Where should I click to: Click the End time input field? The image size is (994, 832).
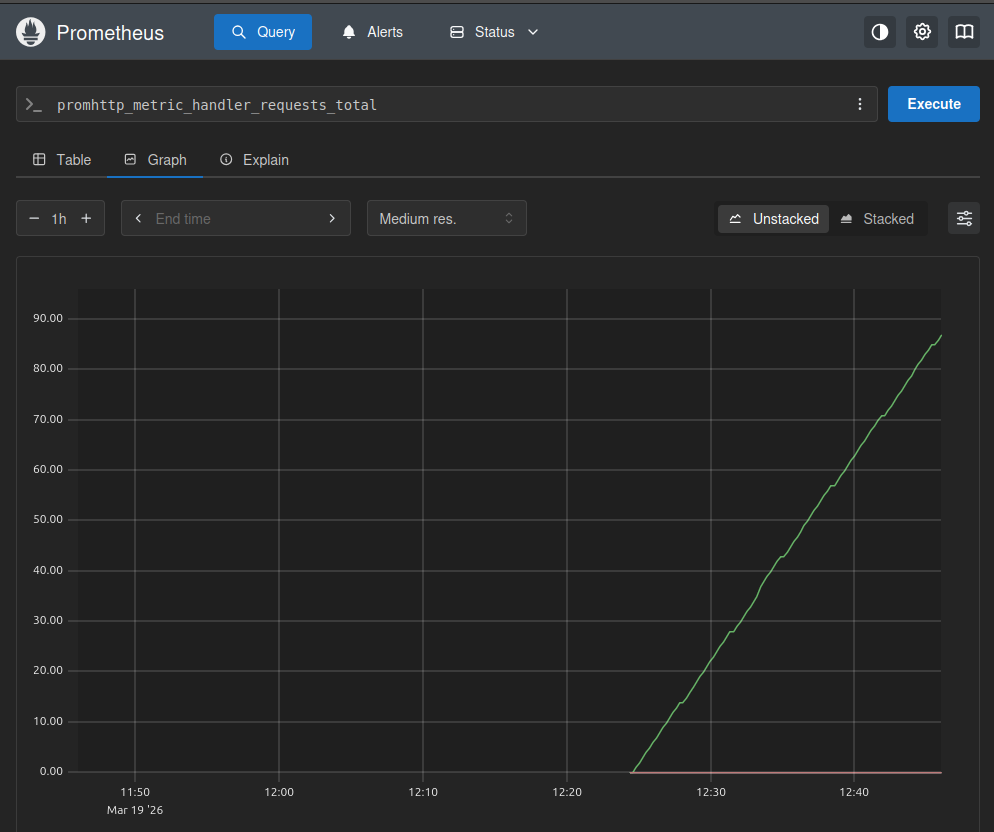[x=235, y=218]
